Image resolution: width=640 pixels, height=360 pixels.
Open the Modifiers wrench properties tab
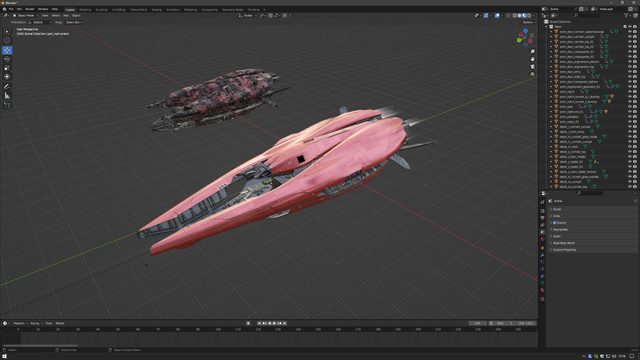point(542,255)
